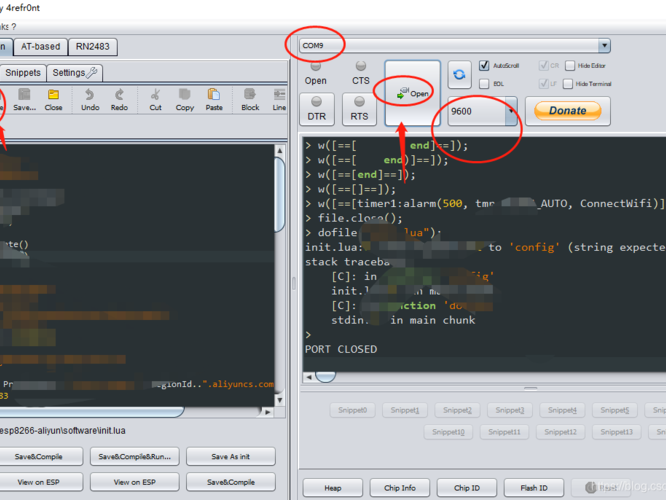Click the Donate button
The width and height of the screenshot is (666, 500).
pyautogui.click(x=567, y=111)
